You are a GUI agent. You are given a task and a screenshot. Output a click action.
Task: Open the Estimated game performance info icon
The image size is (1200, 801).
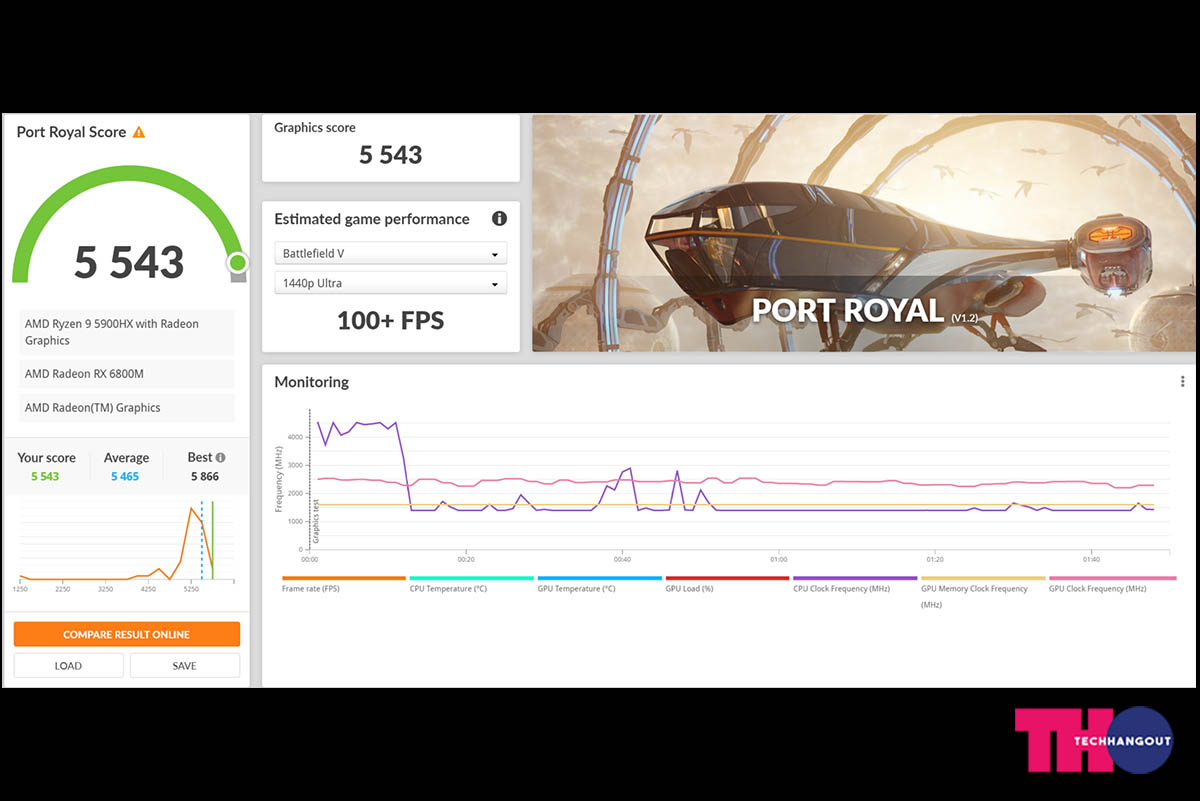tap(499, 219)
